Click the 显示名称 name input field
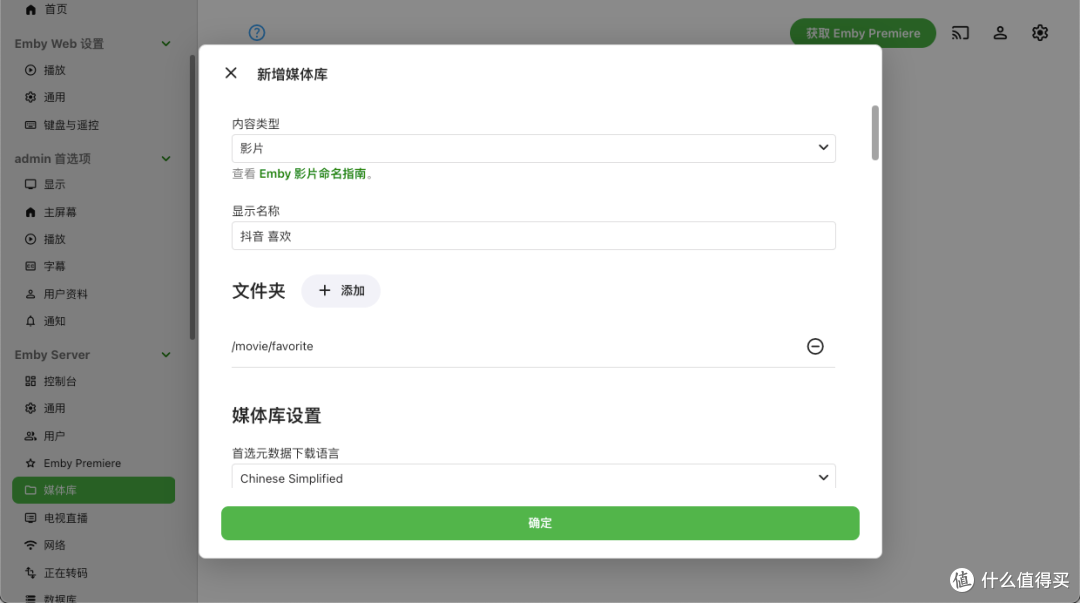Image resolution: width=1080 pixels, height=603 pixels. 533,235
